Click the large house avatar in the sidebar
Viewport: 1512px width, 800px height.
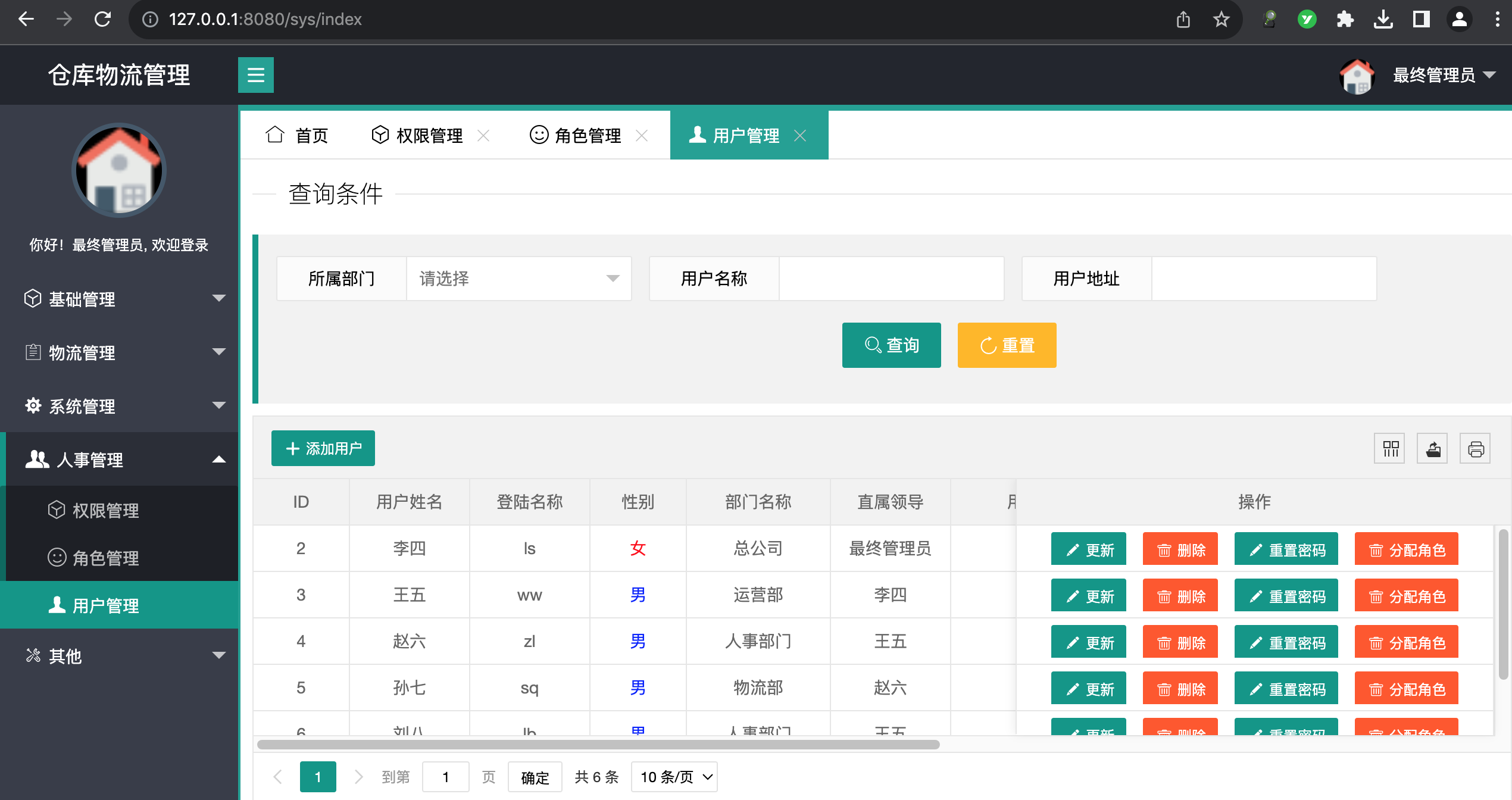119,170
